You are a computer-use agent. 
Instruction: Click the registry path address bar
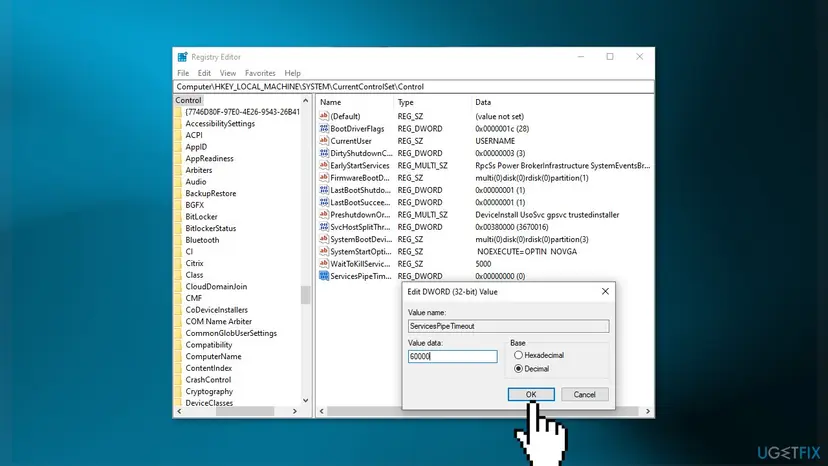413,87
